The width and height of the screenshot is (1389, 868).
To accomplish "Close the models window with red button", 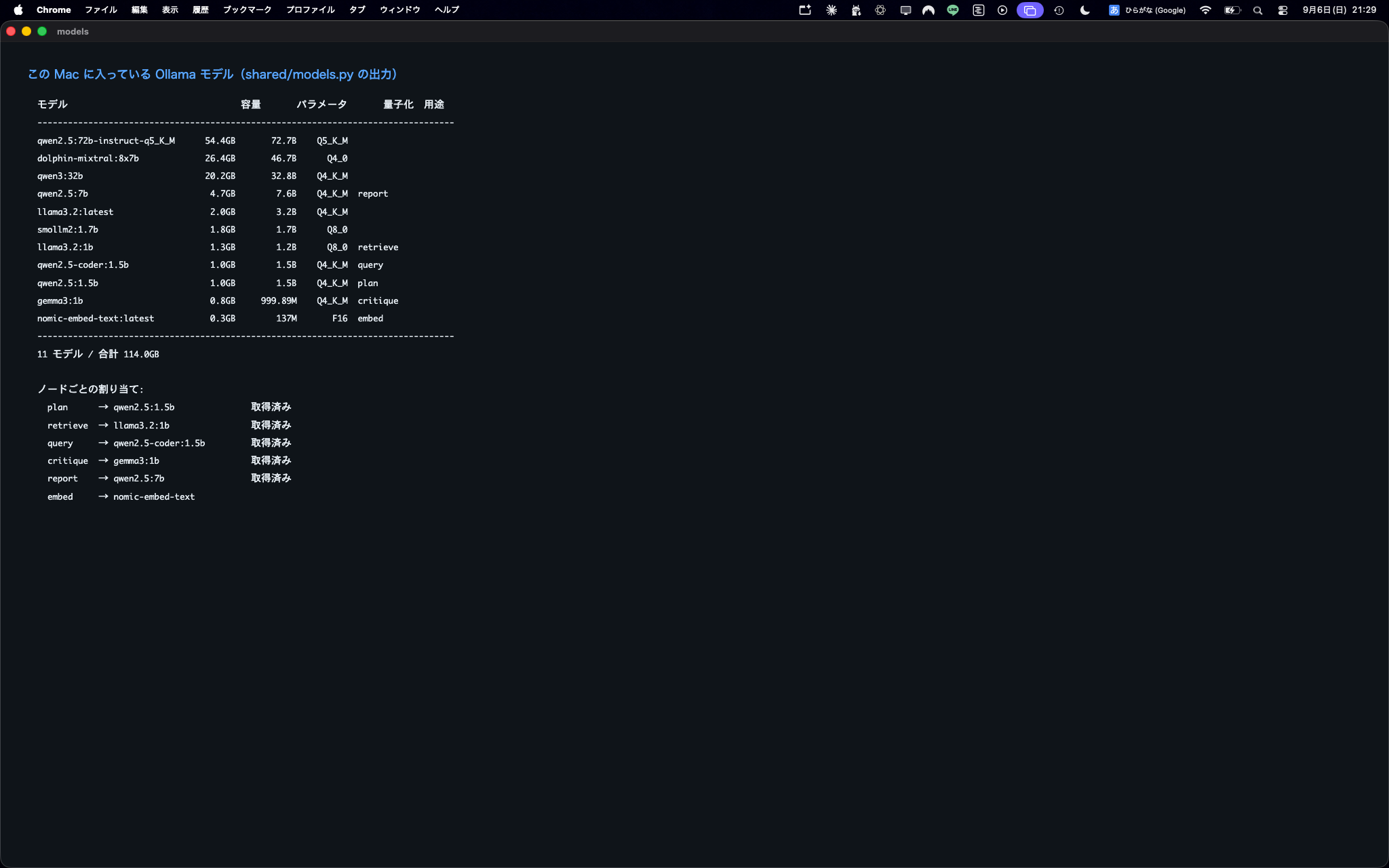I will 11,31.
